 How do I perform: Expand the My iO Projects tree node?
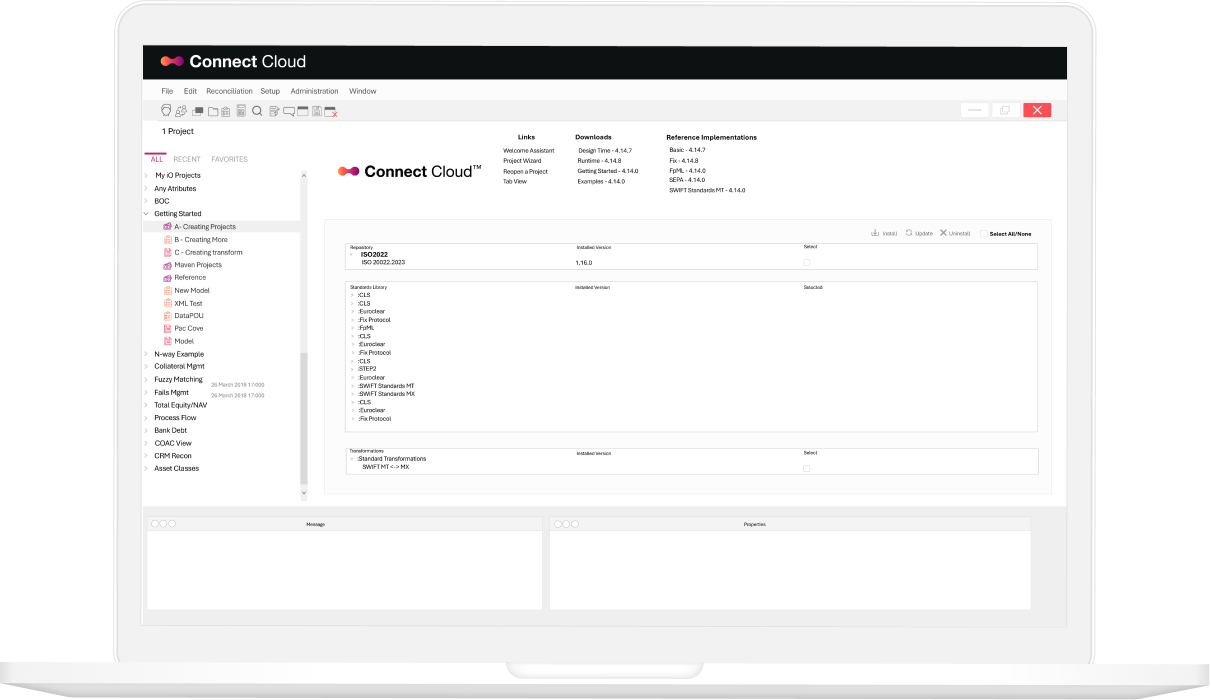[x=146, y=176]
